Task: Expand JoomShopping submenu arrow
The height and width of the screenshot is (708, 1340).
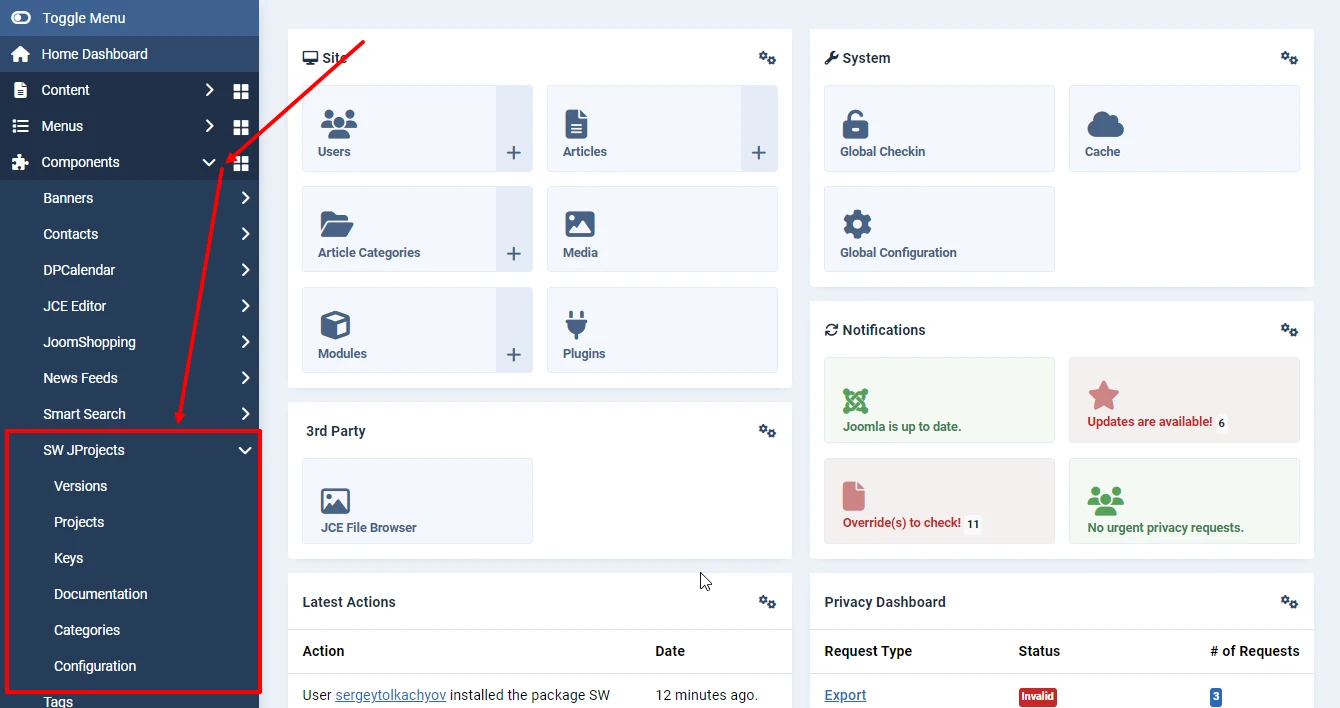Action: (246, 342)
